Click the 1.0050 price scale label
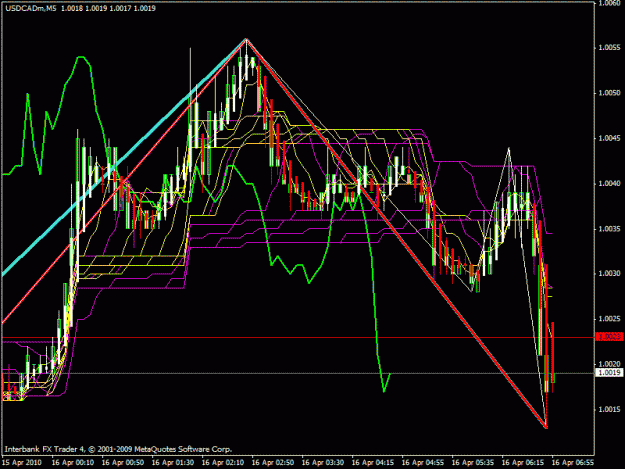This screenshot has height=469, width=625. point(610,93)
